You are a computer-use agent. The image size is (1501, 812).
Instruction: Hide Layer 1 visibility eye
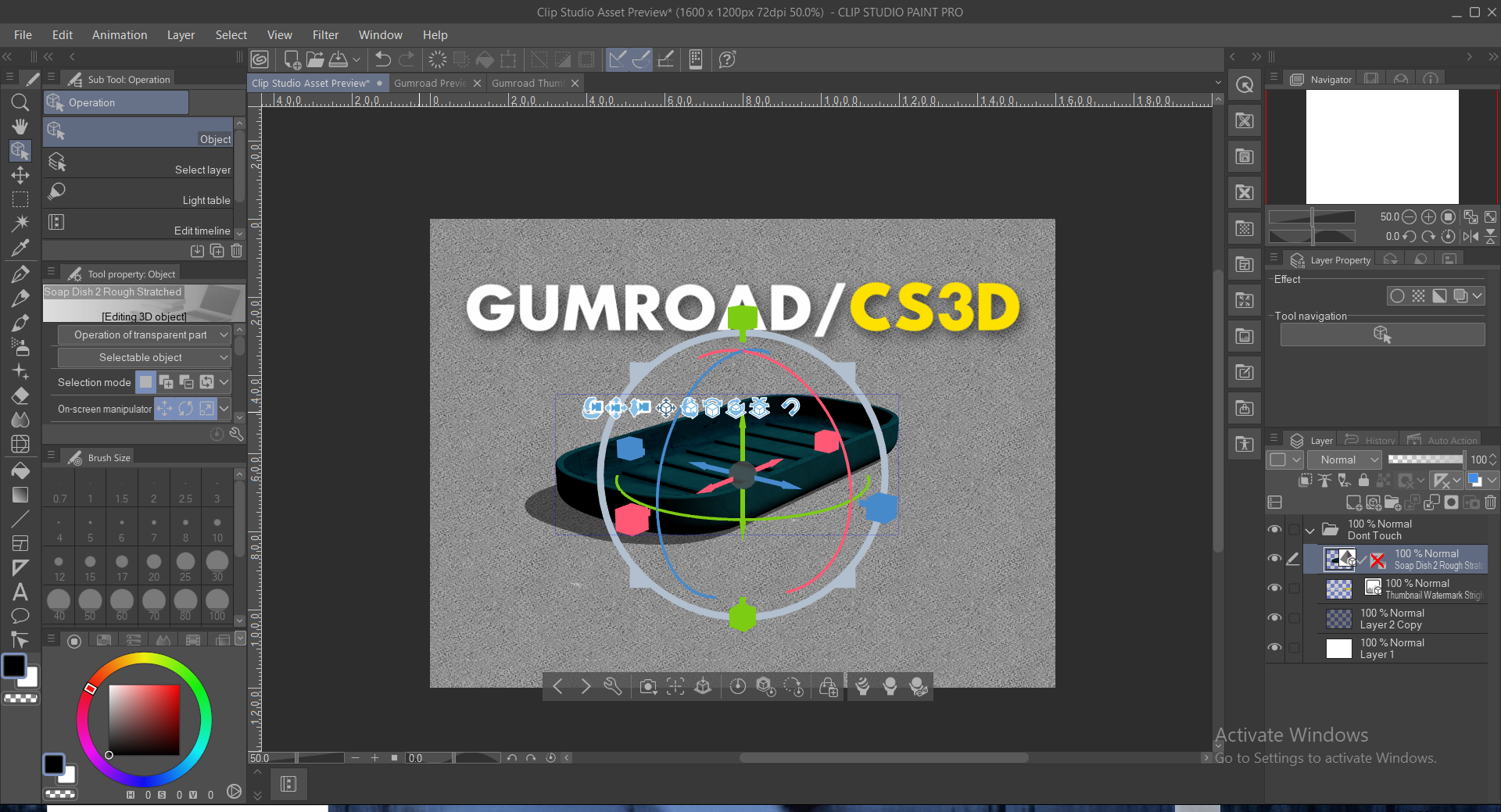tap(1274, 648)
